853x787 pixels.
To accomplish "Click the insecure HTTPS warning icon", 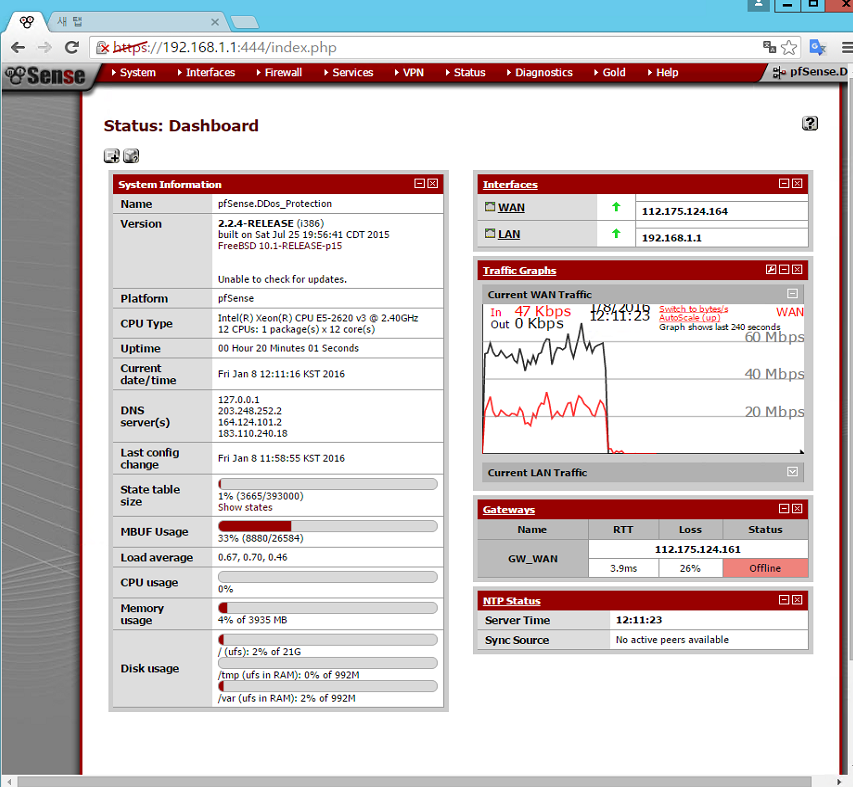I will [x=103, y=48].
